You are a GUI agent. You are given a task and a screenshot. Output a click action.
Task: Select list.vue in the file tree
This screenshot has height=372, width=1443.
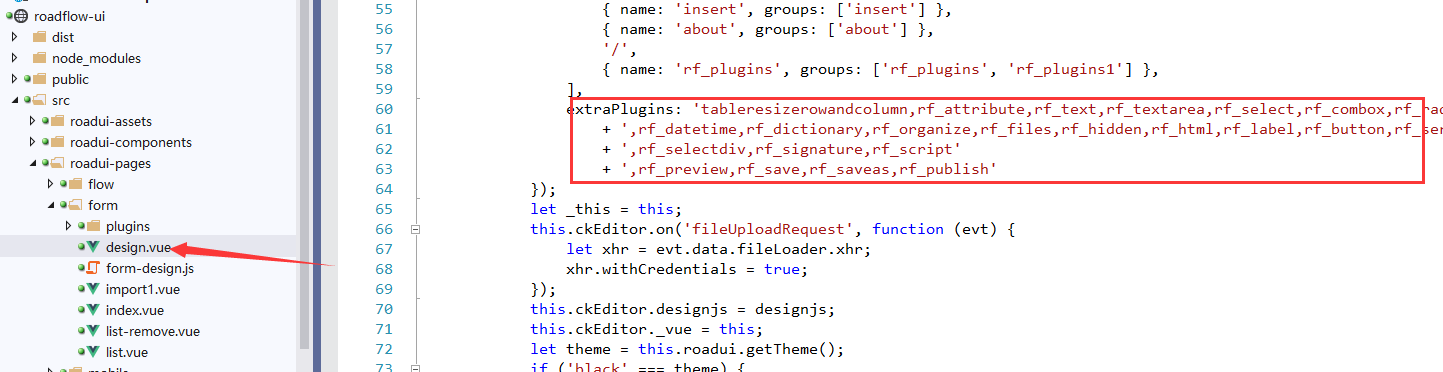127,352
